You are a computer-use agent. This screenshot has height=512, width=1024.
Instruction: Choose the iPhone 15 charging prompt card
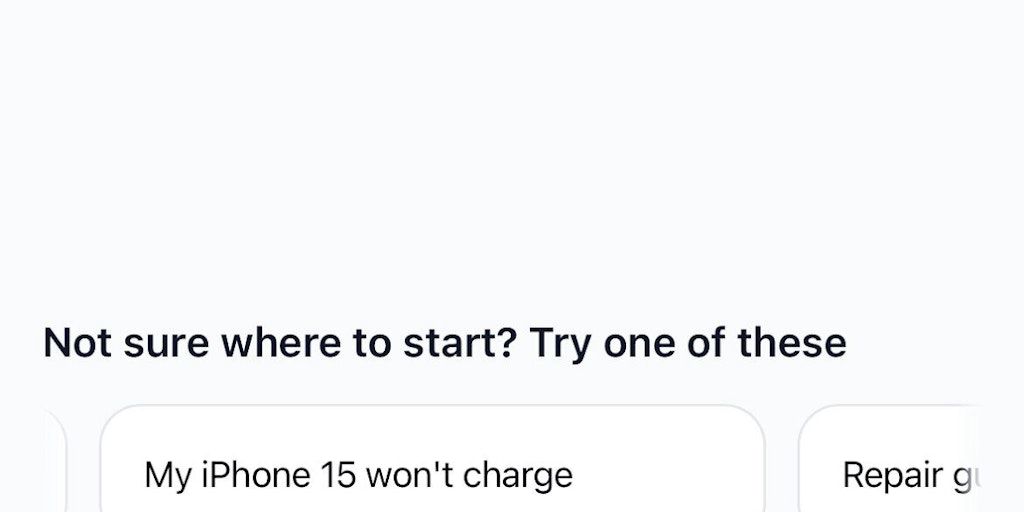(432, 460)
